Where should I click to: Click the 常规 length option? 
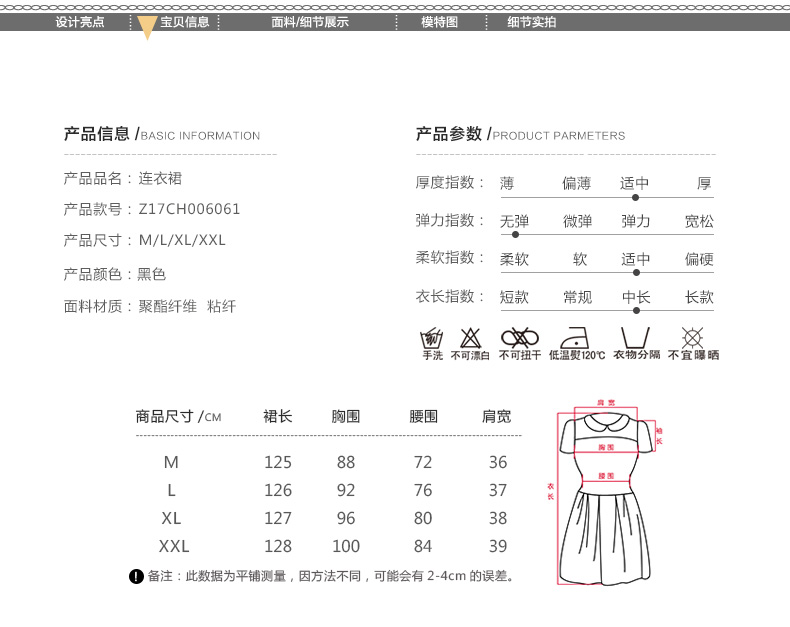pyautogui.click(x=577, y=297)
